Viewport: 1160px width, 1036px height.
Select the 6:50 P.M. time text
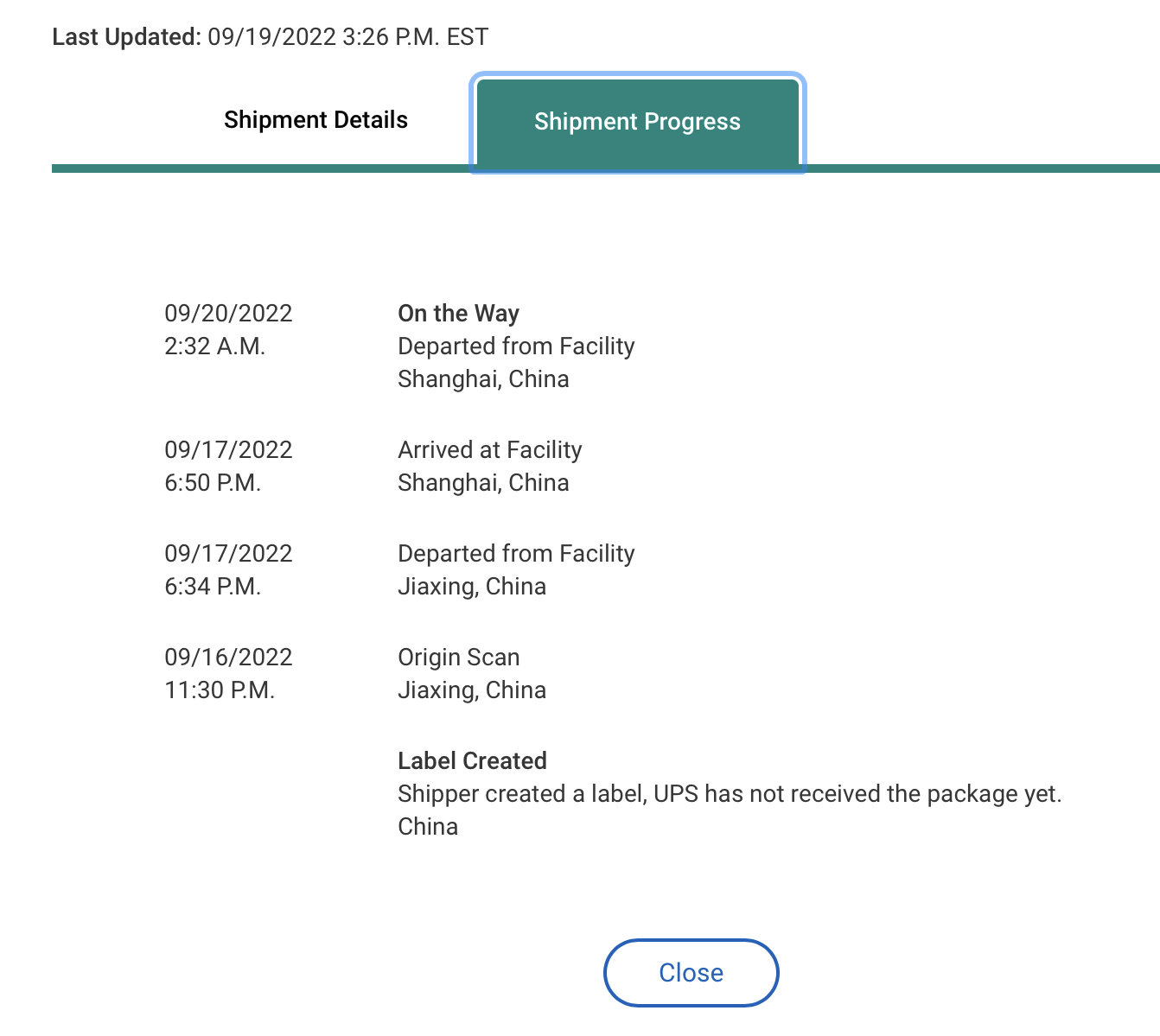(x=213, y=482)
